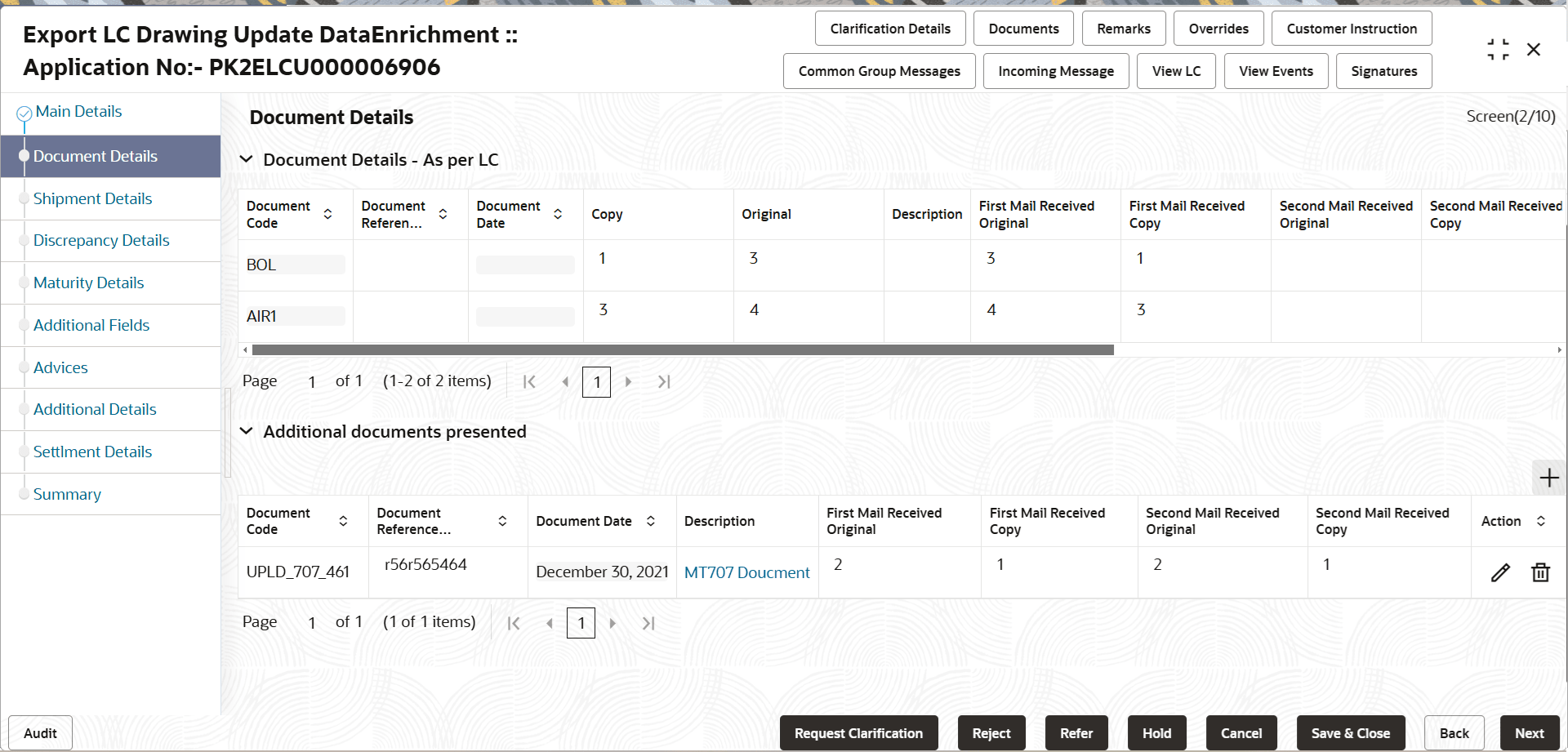Go to first page of additional documents list
1568x752 pixels.
514,622
